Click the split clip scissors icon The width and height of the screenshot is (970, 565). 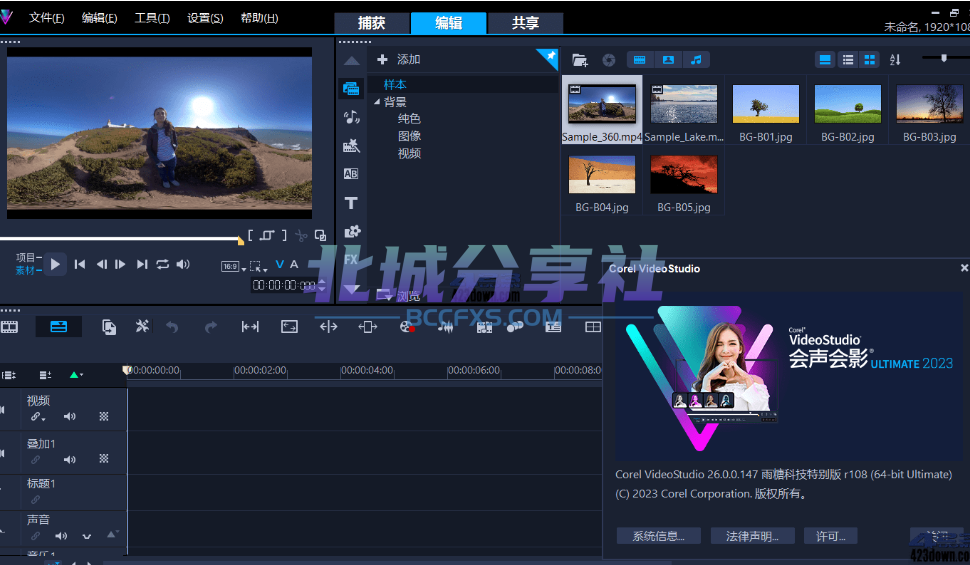pyautogui.click(x=301, y=235)
